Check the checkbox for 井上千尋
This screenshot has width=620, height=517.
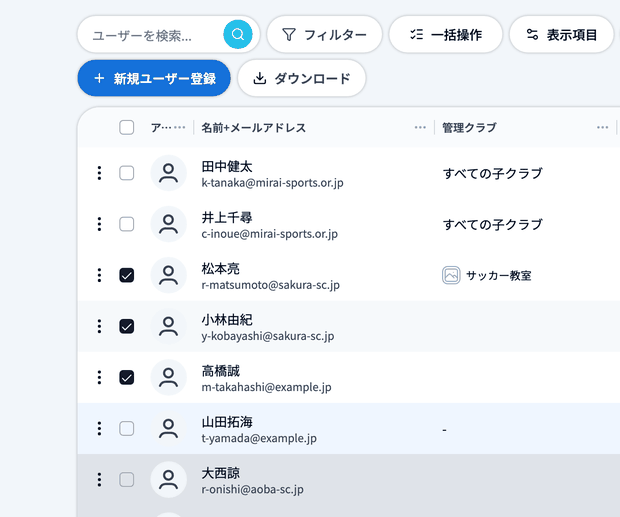click(x=127, y=224)
